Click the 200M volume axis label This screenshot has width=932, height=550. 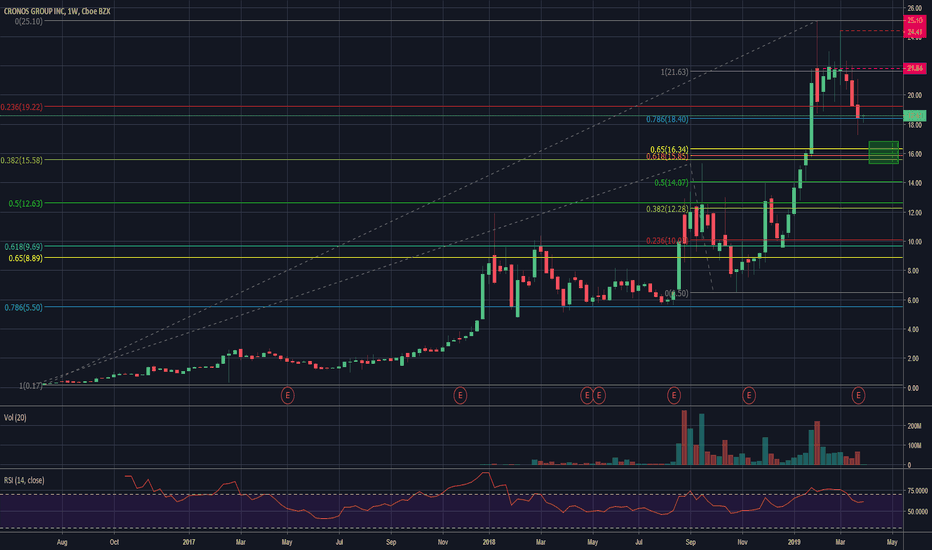914,426
